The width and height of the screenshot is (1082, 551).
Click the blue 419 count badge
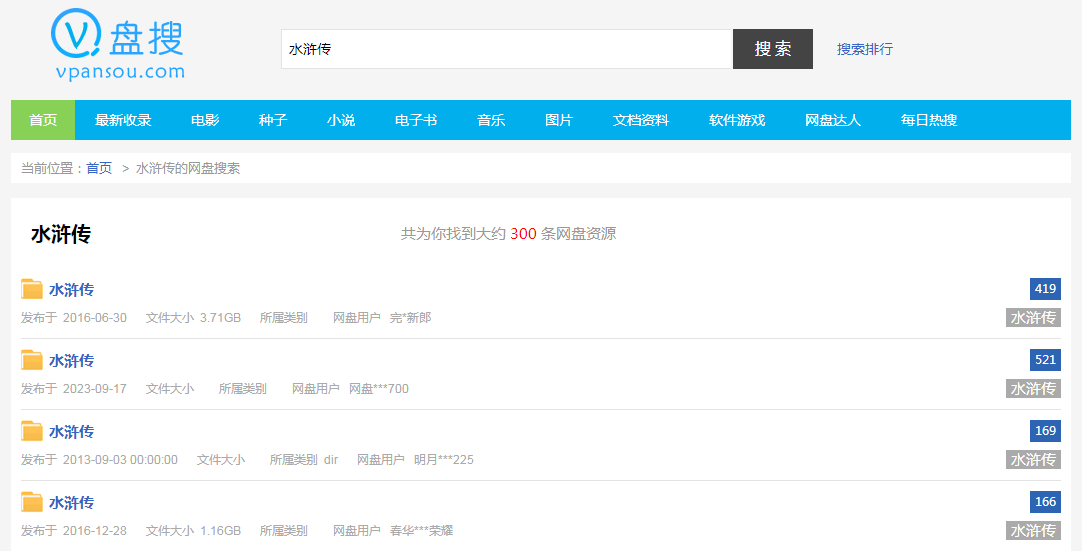[1045, 289]
